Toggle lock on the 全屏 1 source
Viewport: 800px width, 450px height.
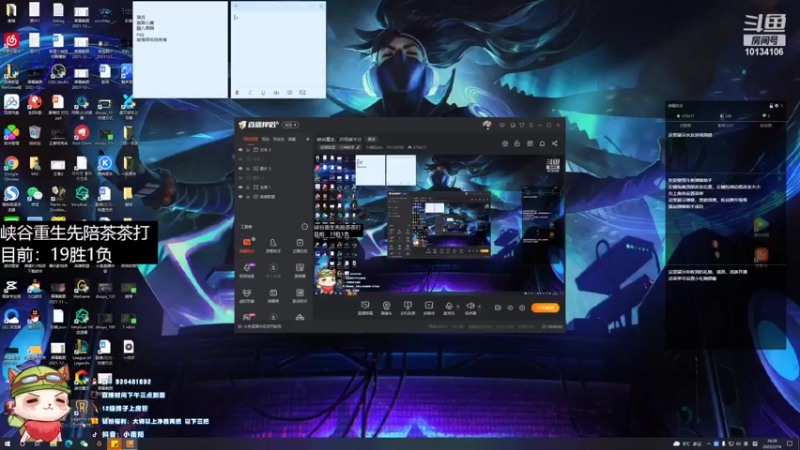(248, 187)
